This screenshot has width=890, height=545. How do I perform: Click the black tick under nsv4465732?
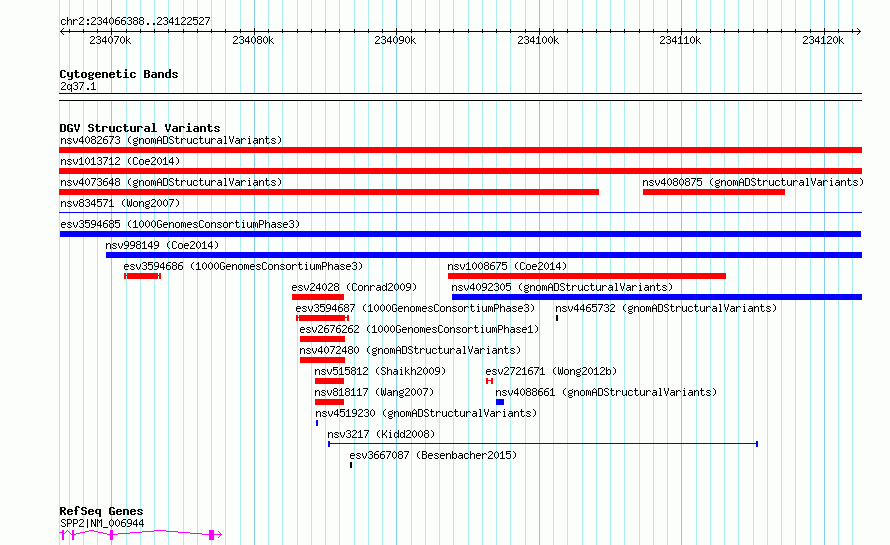coord(557,318)
